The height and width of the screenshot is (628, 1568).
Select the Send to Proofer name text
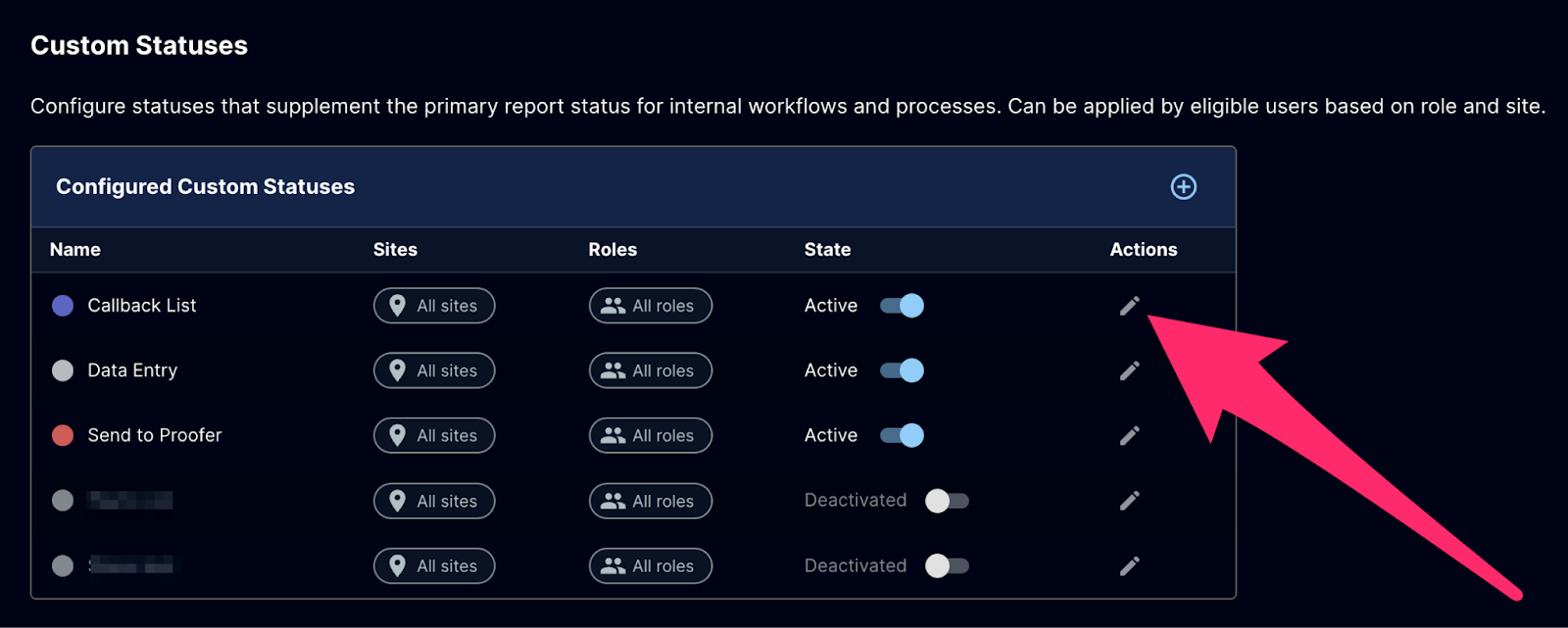click(x=155, y=435)
